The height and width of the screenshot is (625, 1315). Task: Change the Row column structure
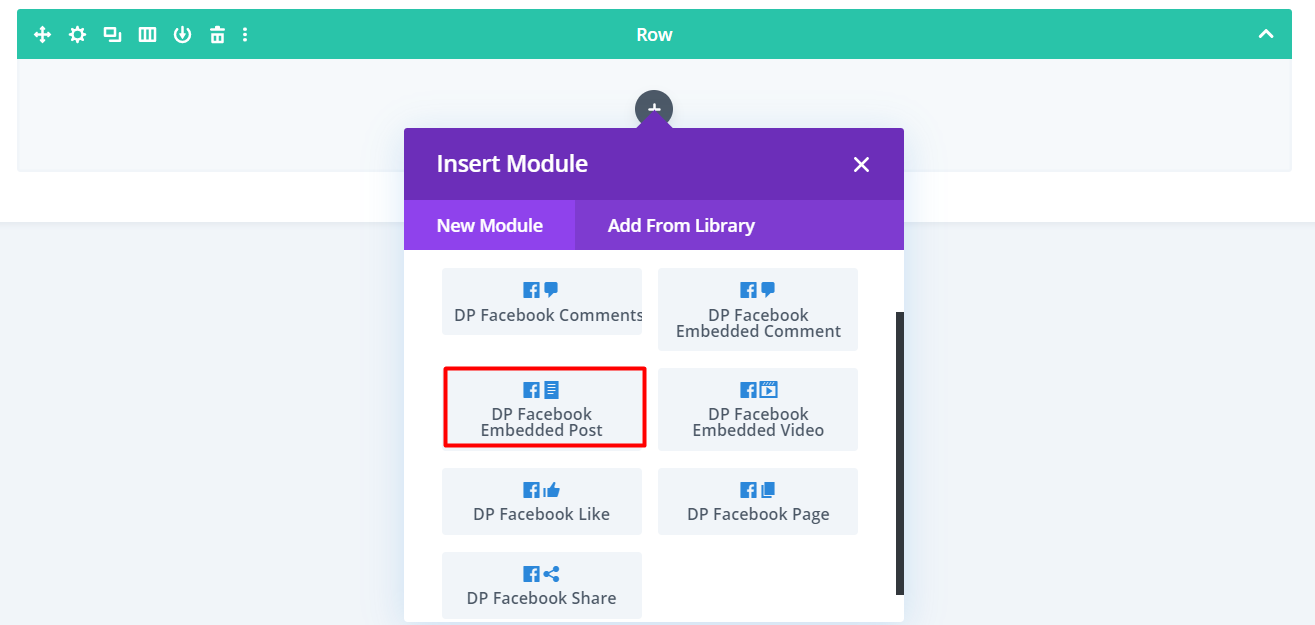coord(147,33)
